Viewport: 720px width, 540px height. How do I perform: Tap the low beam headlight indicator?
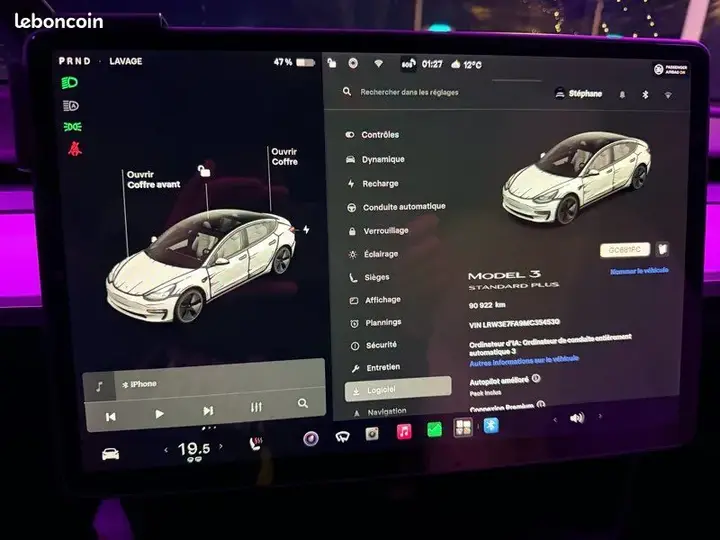[x=69, y=83]
